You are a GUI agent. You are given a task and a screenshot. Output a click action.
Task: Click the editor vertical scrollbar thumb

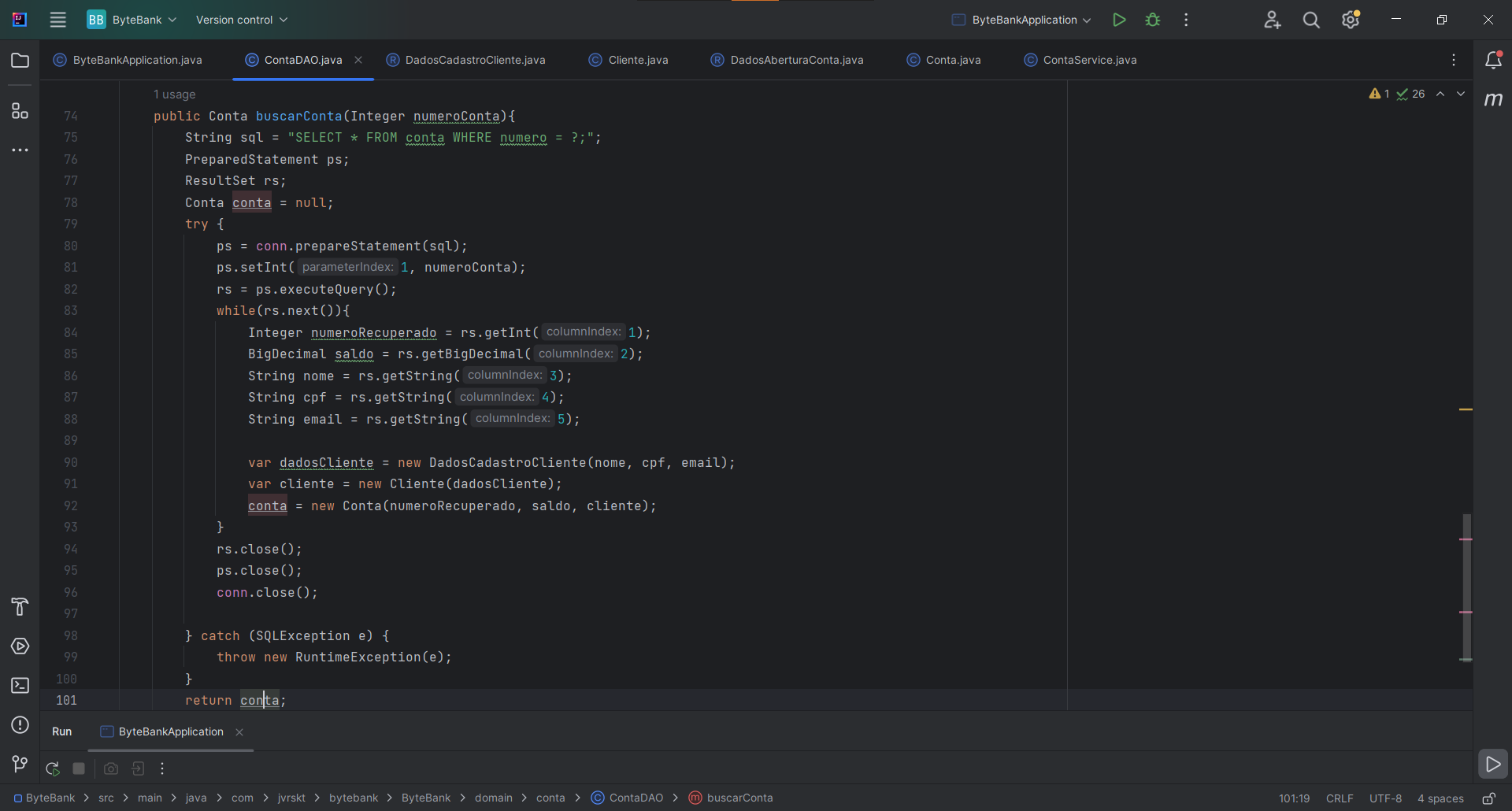(x=1466, y=587)
